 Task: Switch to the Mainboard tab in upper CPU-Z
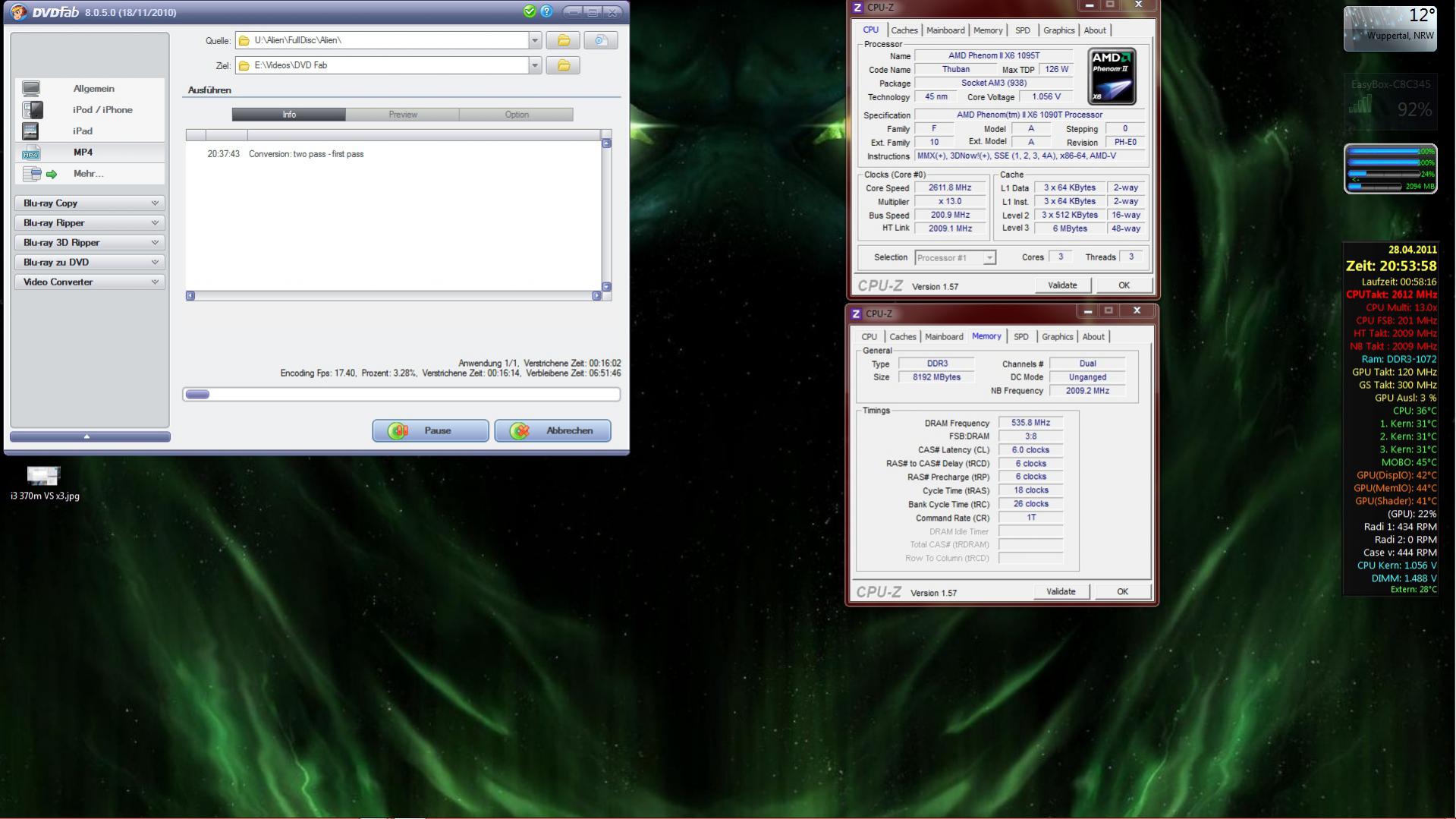[x=945, y=30]
